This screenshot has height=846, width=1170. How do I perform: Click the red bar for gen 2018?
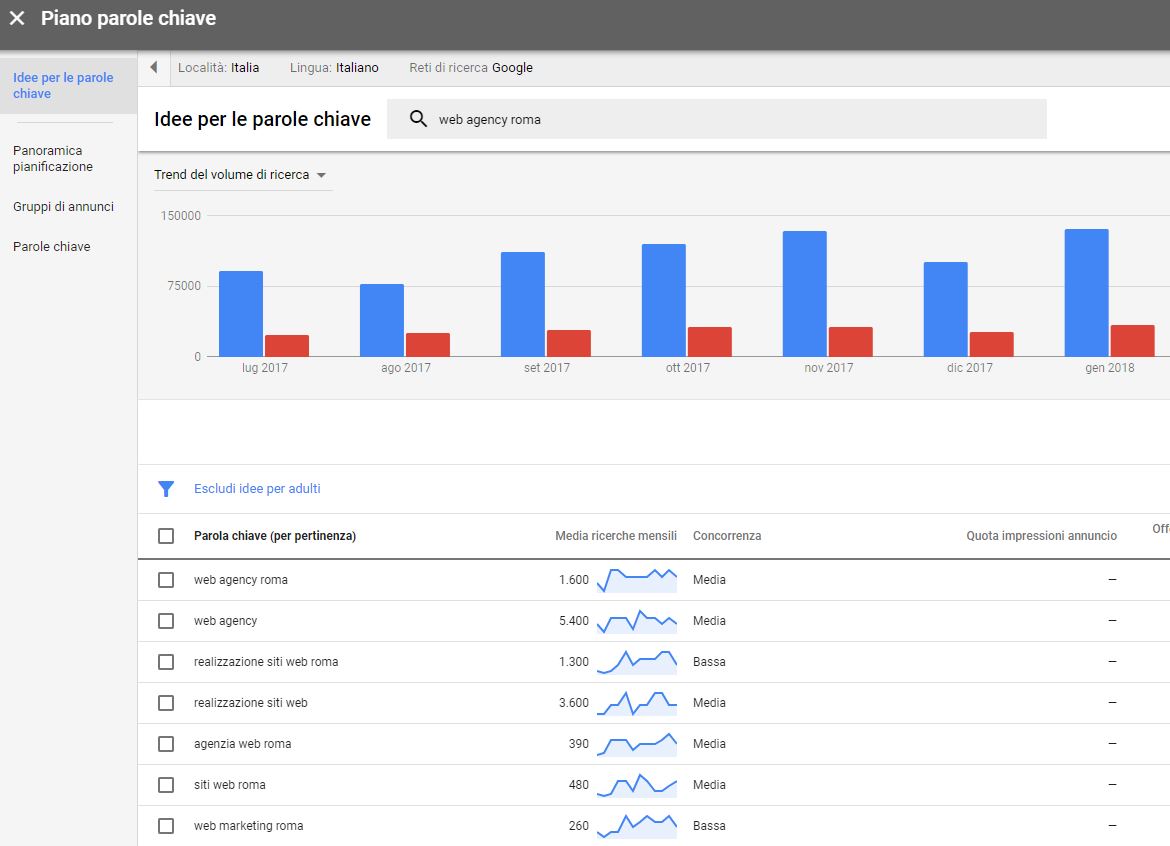tap(1133, 341)
